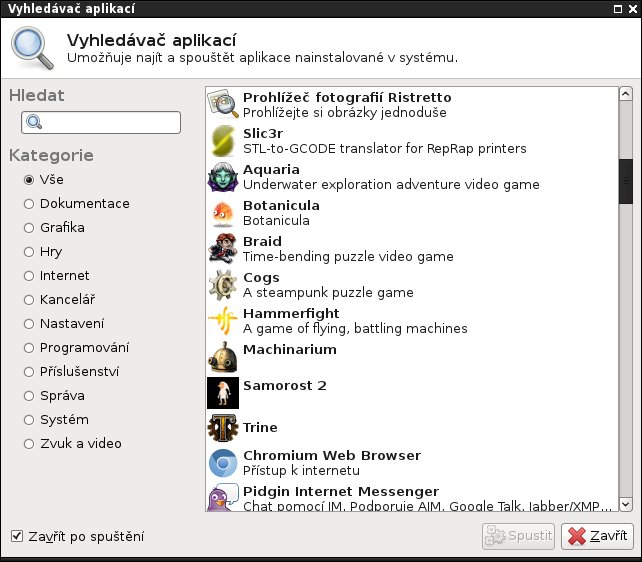This screenshot has height=562, width=642.
Task: Choose the Grafika category
Action: click(x=54, y=228)
